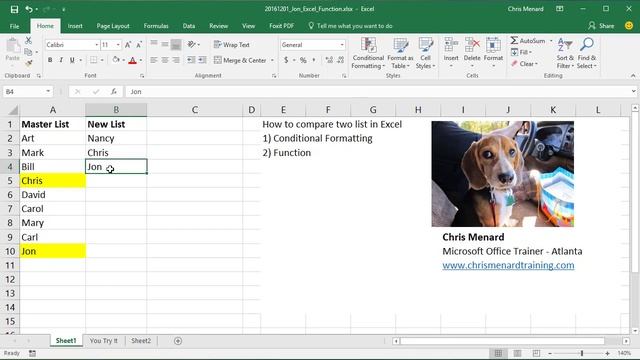This screenshot has width=640, height=360.
Task: Undo the last action
Action: pos(29,9)
